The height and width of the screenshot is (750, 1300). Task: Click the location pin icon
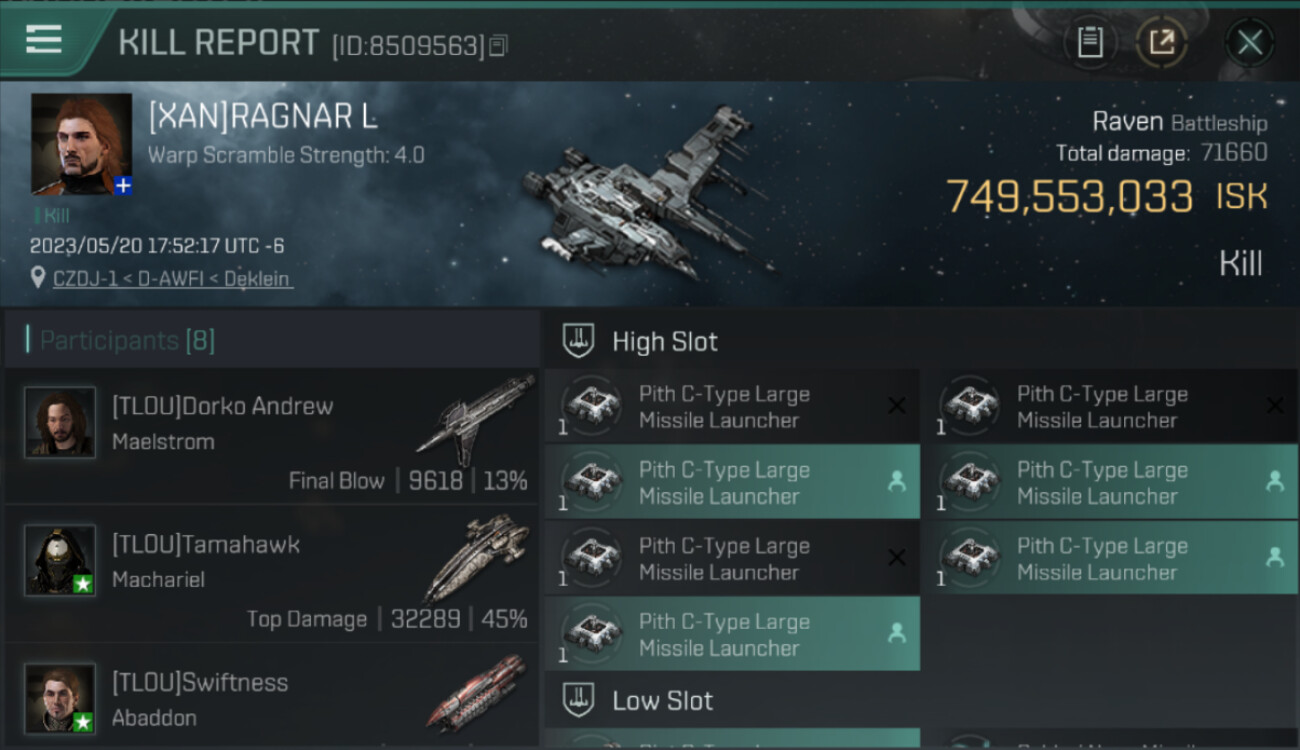pos(38,277)
